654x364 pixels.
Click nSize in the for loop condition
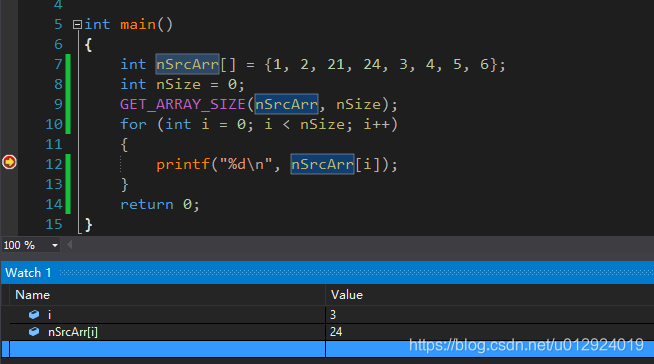322,124
